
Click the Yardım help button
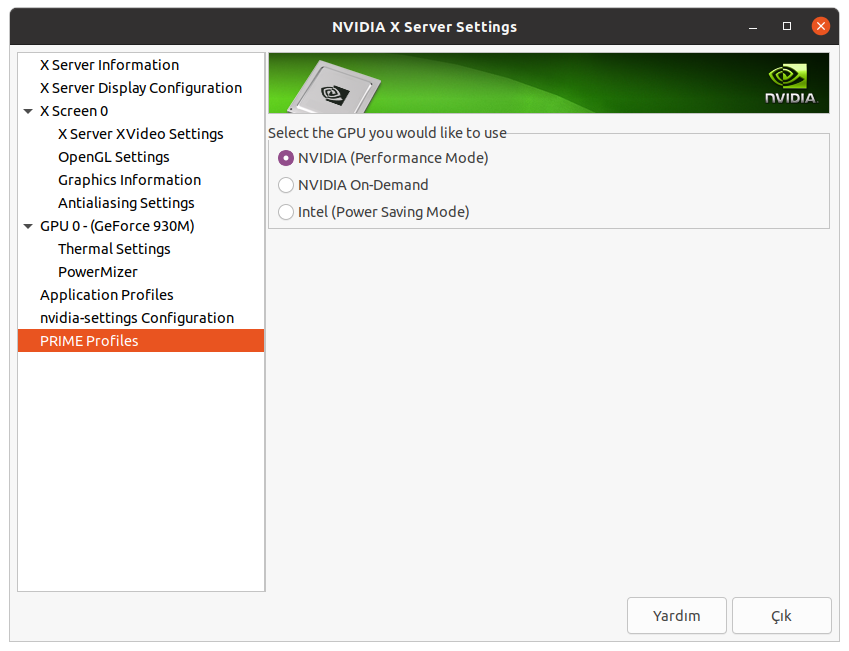677,616
